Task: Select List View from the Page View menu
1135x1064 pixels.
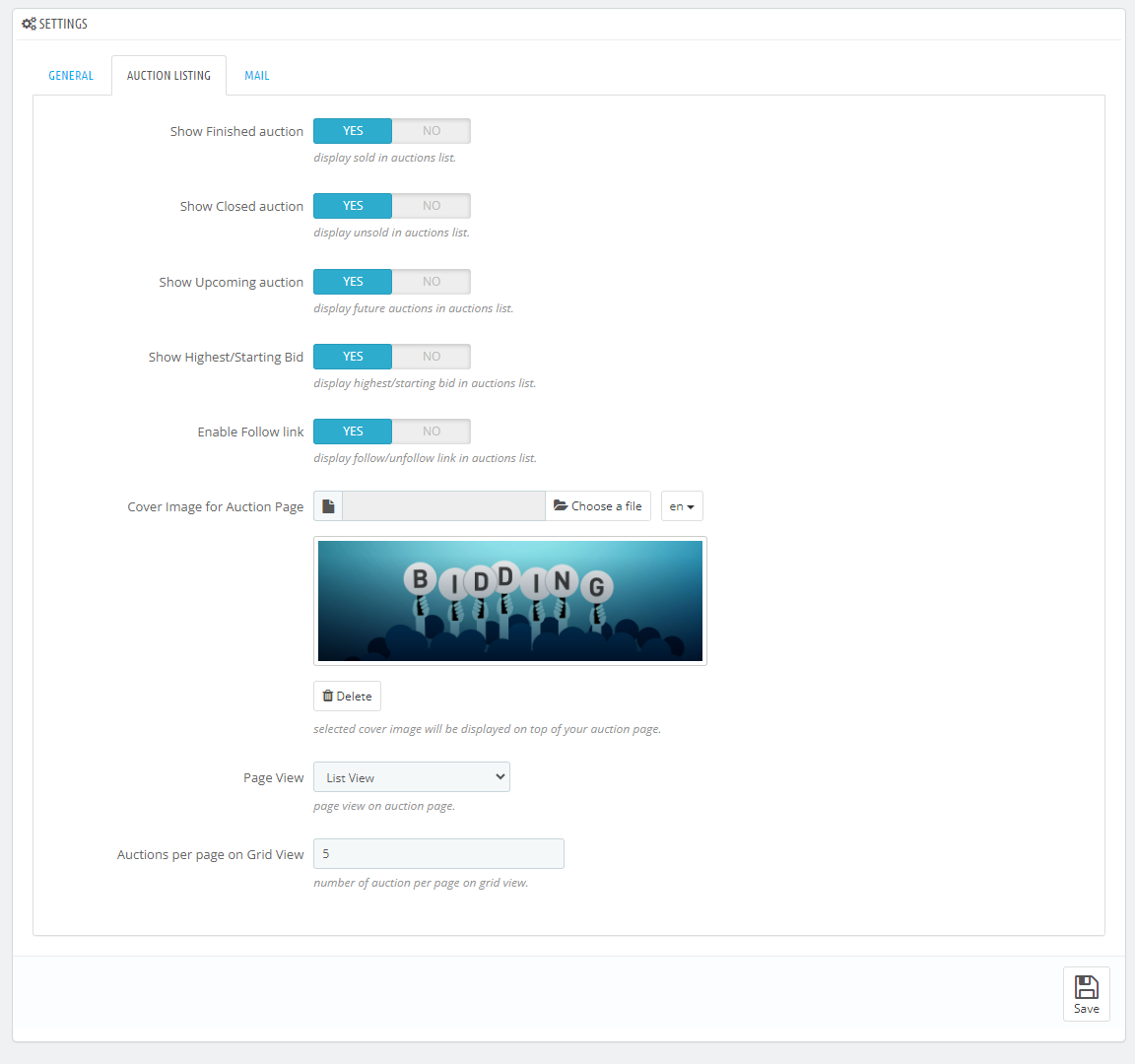Action: (x=411, y=776)
